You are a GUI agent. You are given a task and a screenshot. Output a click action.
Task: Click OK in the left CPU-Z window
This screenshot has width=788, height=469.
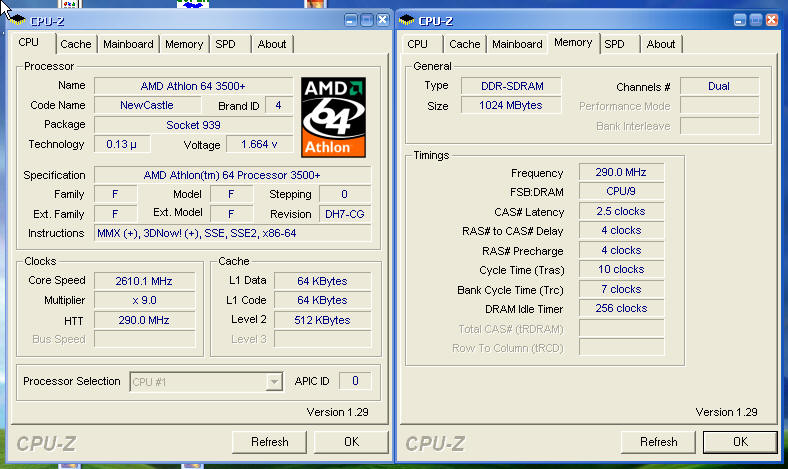tap(351, 442)
